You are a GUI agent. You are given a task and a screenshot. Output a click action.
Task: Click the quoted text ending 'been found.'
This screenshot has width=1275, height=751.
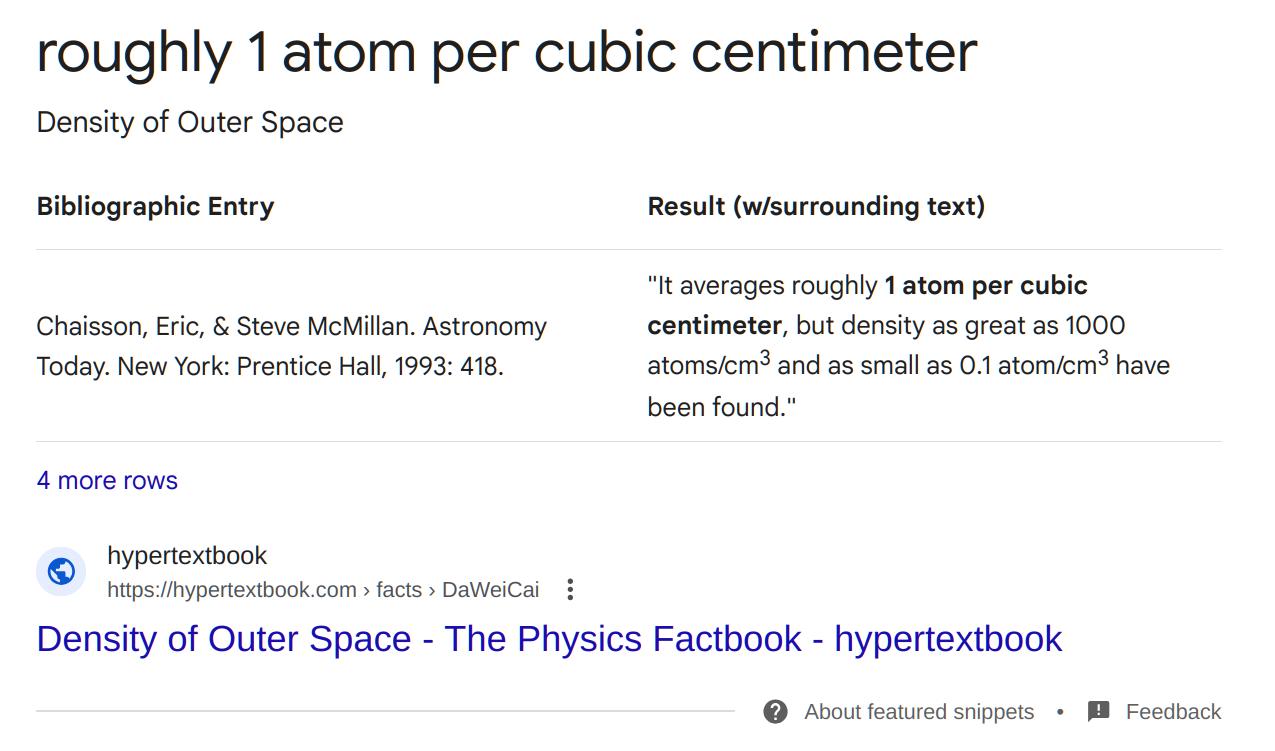tap(720, 407)
